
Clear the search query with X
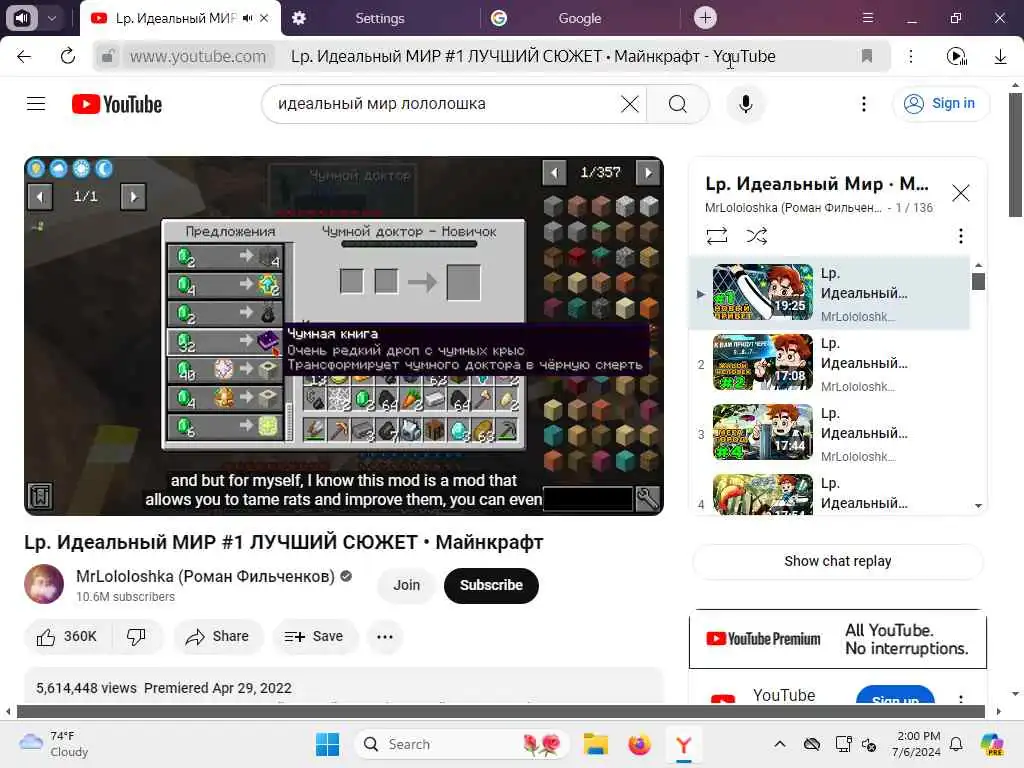tap(630, 104)
